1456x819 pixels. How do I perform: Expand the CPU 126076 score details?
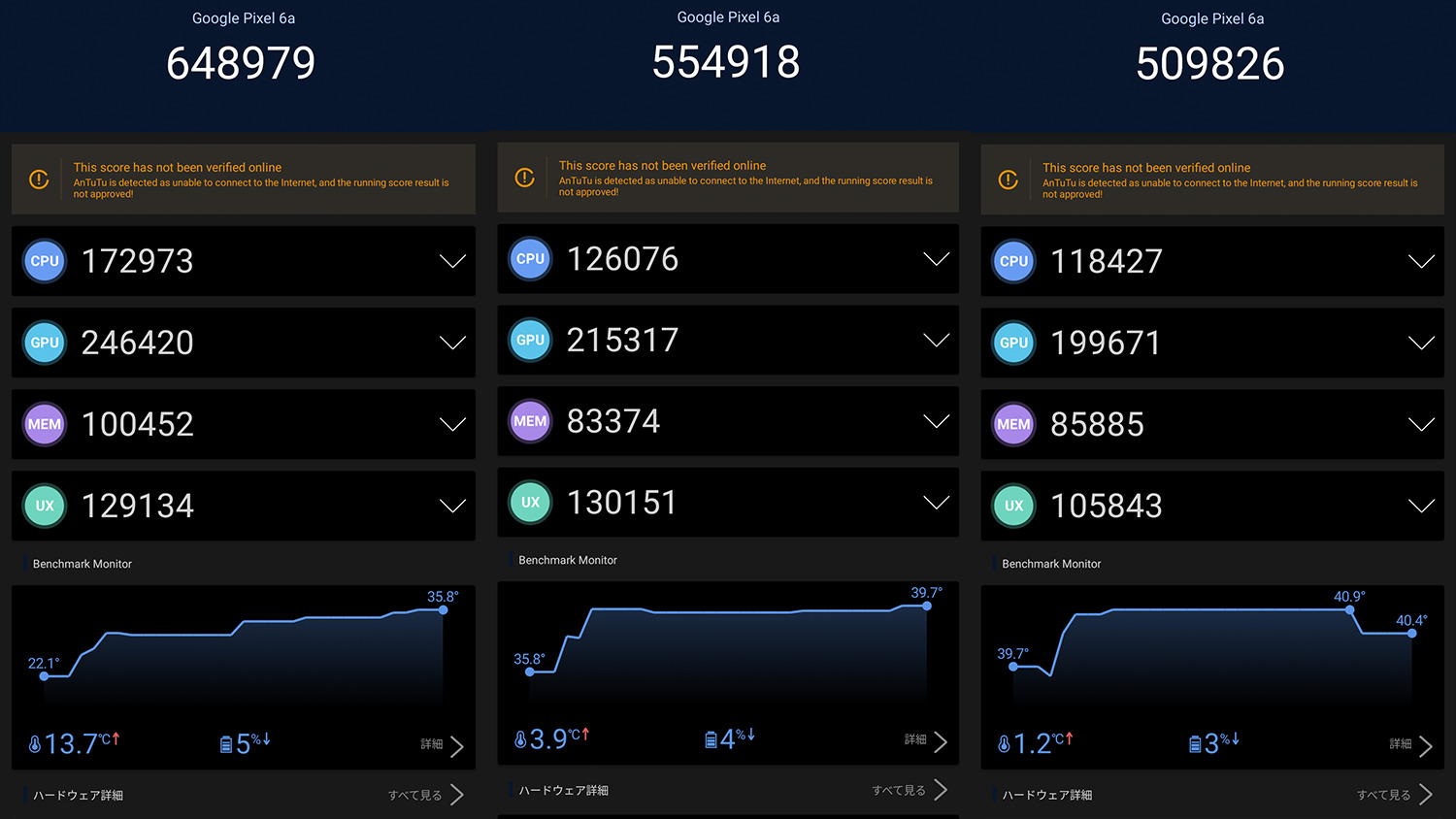click(x=936, y=259)
